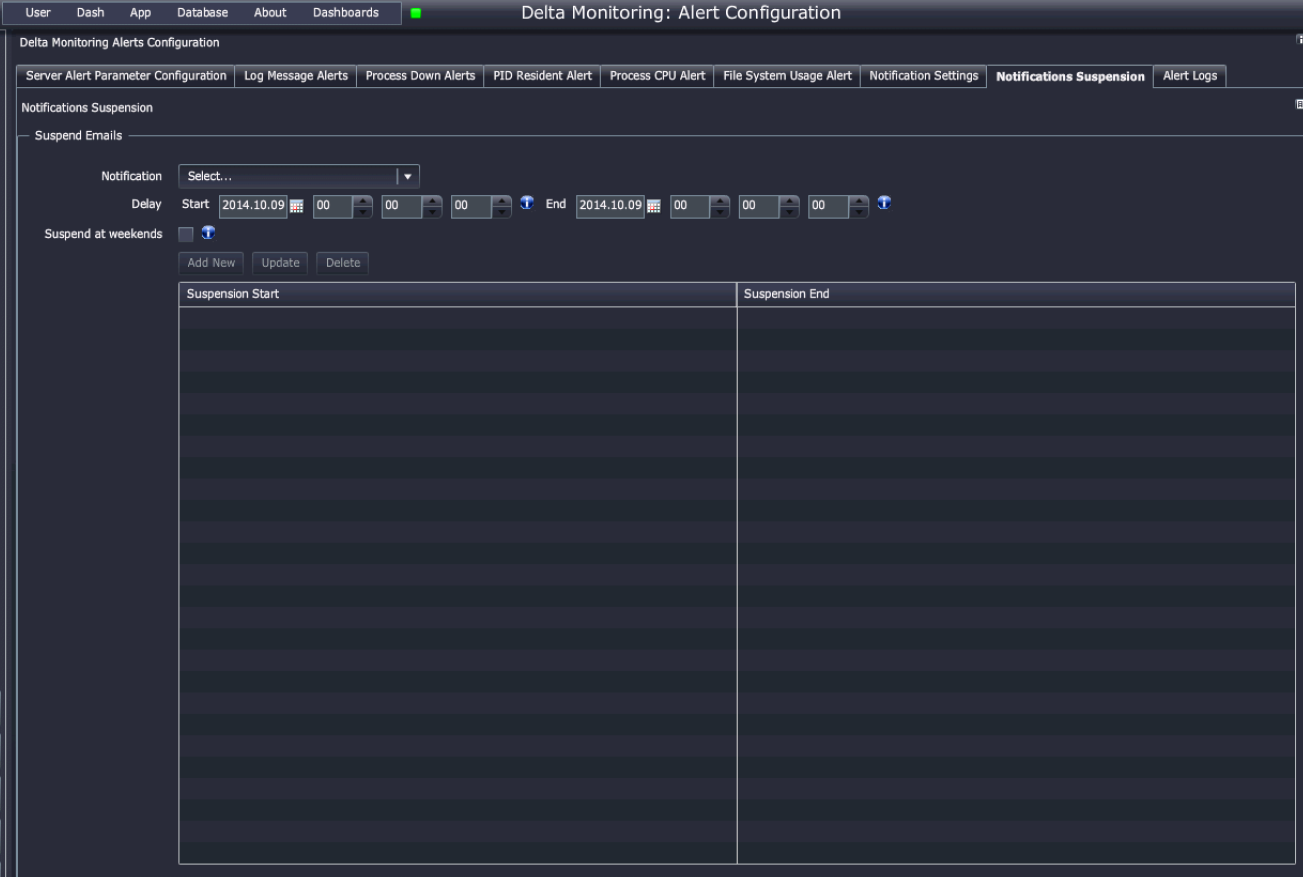This screenshot has width=1303, height=877.
Task: Switch to Alert Logs tab
Action: coord(1190,76)
